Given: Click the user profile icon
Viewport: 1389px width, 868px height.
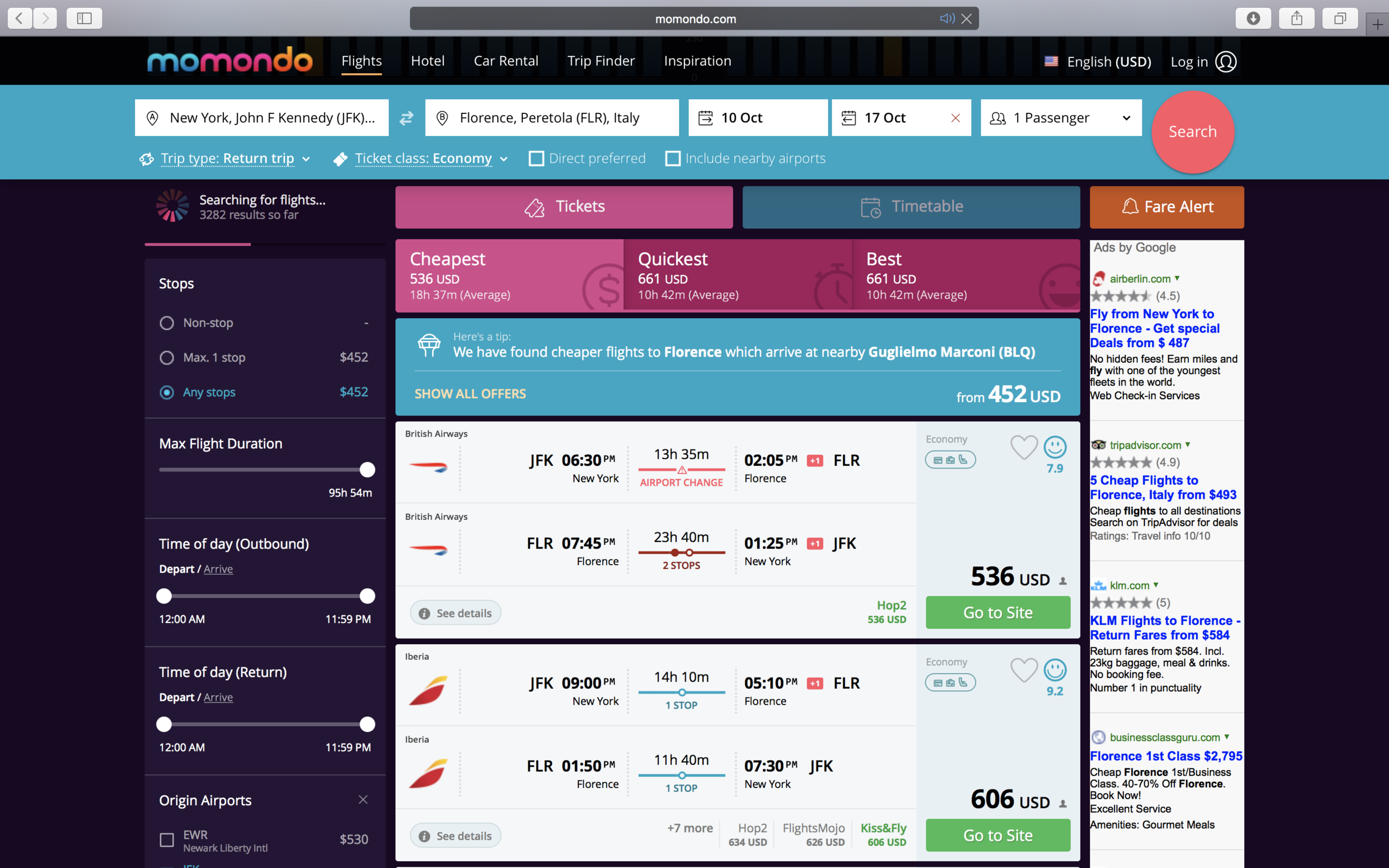Looking at the screenshot, I should (1226, 62).
